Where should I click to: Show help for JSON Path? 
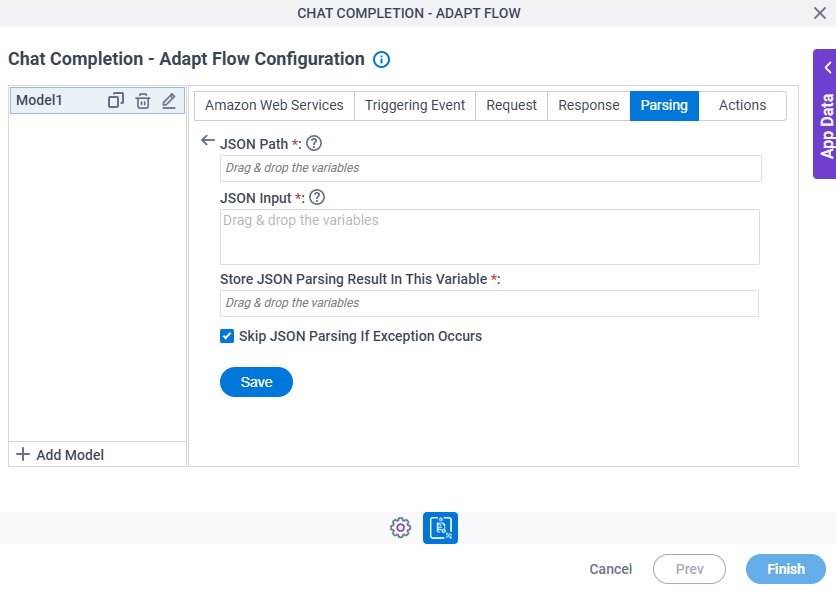314,143
